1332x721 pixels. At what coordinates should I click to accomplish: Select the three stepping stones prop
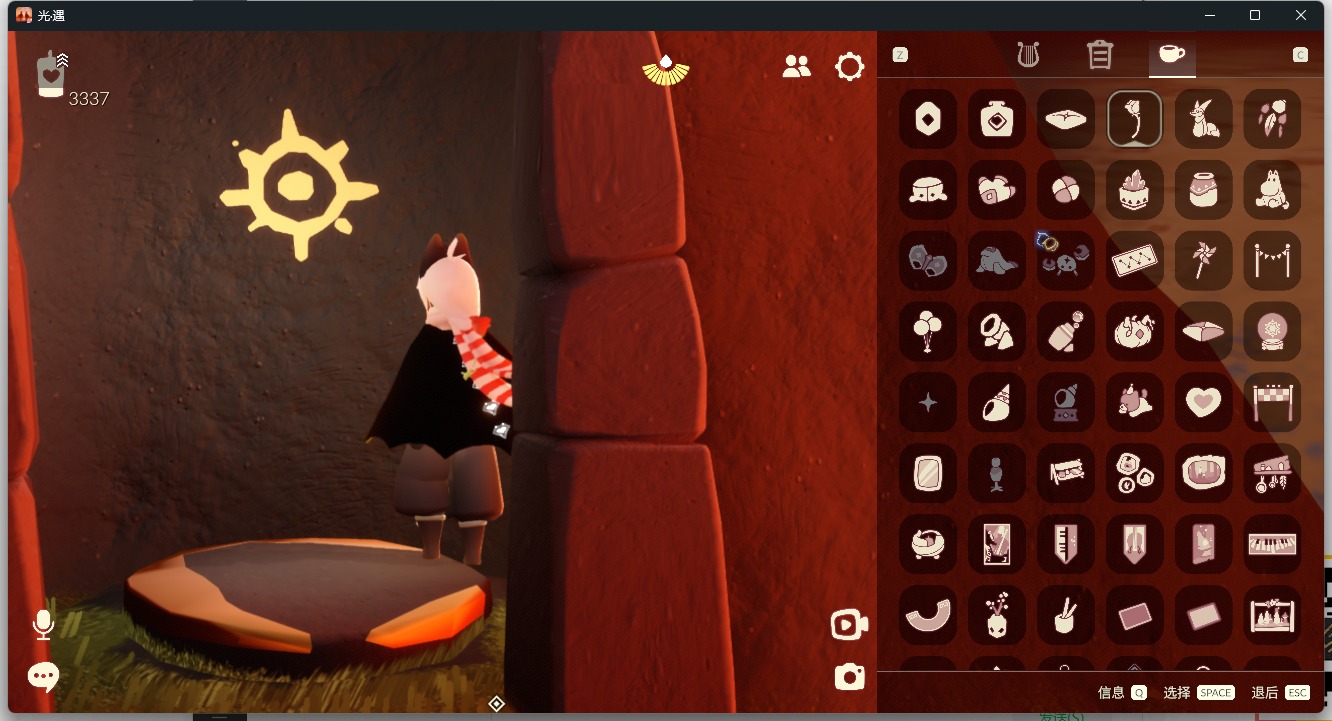pos(1135,473)
